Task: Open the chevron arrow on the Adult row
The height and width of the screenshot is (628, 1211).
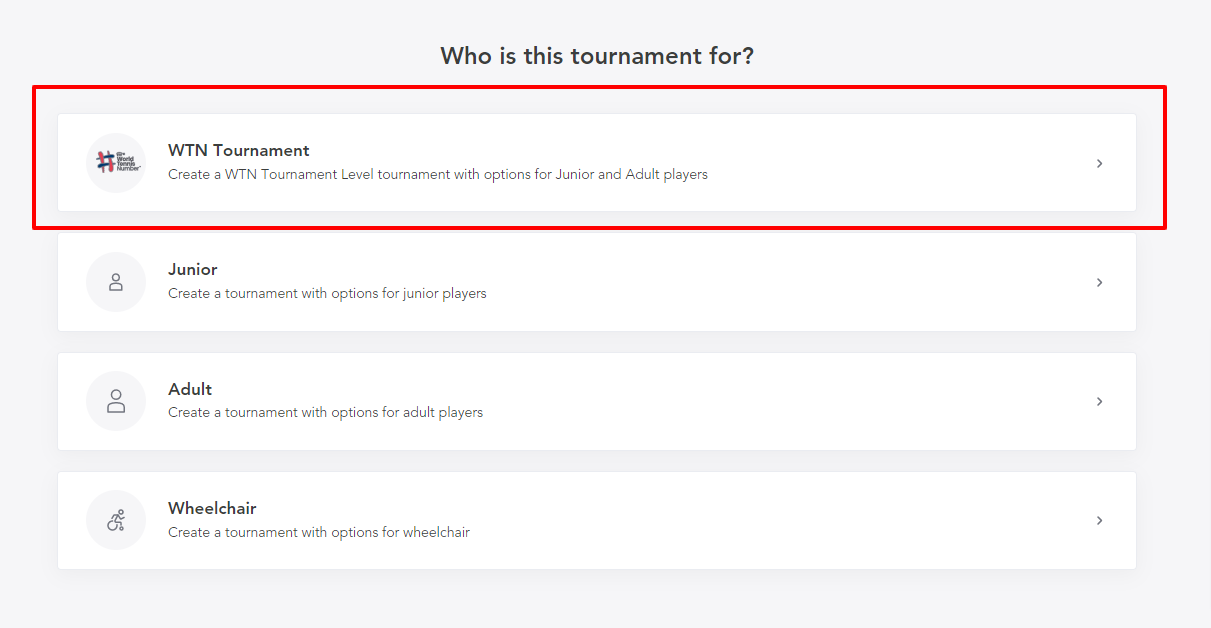Action: [1099, 401]
